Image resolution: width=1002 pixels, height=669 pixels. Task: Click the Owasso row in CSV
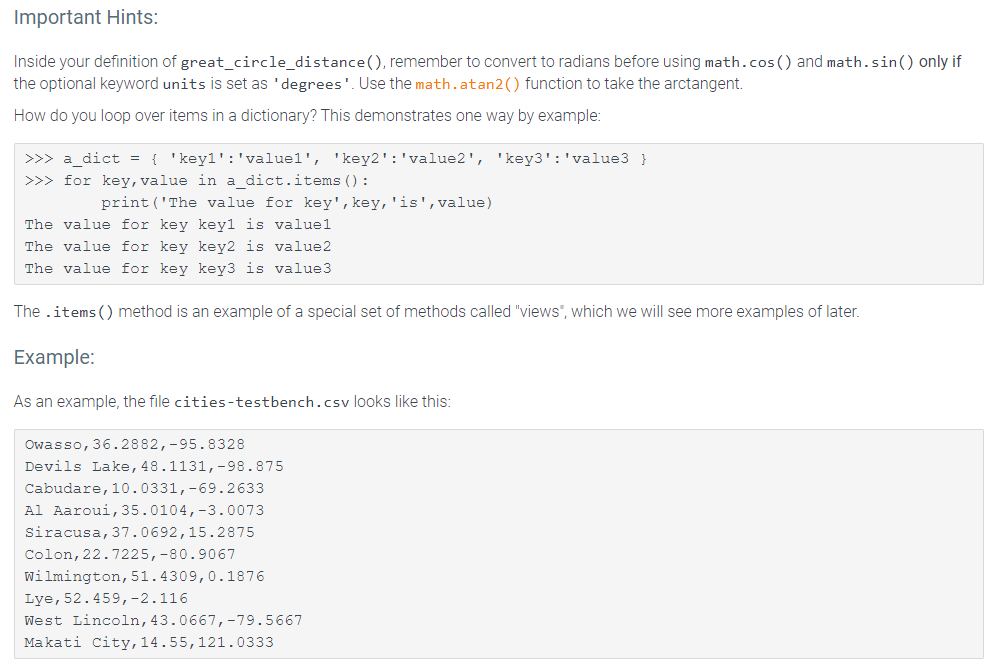point(135,445)
